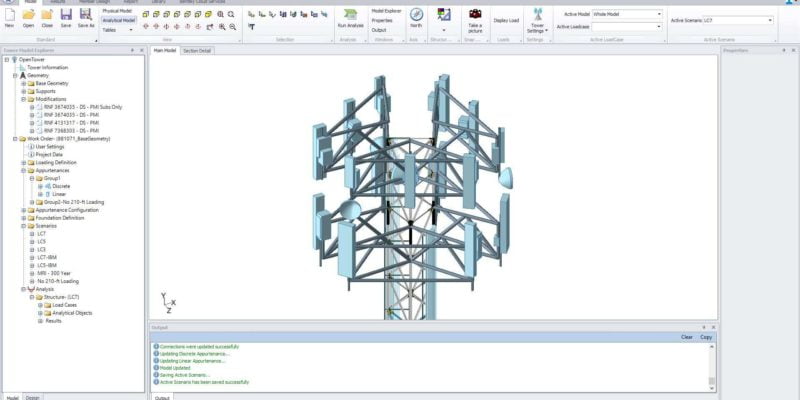Click the New file icon
Viewport: 800px width, 400px height.
coord(9,17)
